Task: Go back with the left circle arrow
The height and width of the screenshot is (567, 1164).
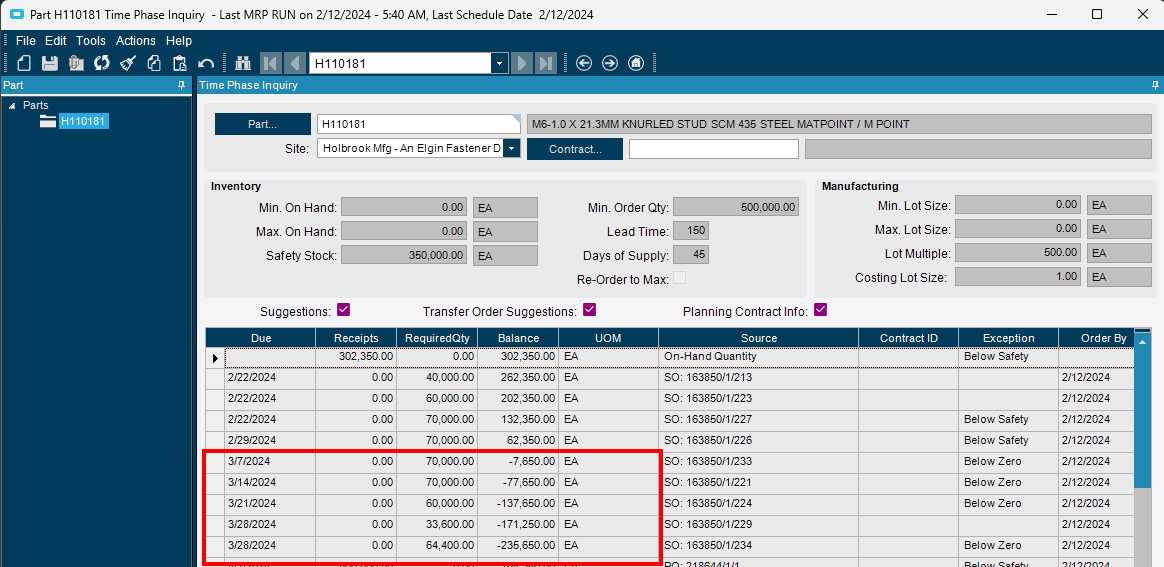Action: point(583,63)
